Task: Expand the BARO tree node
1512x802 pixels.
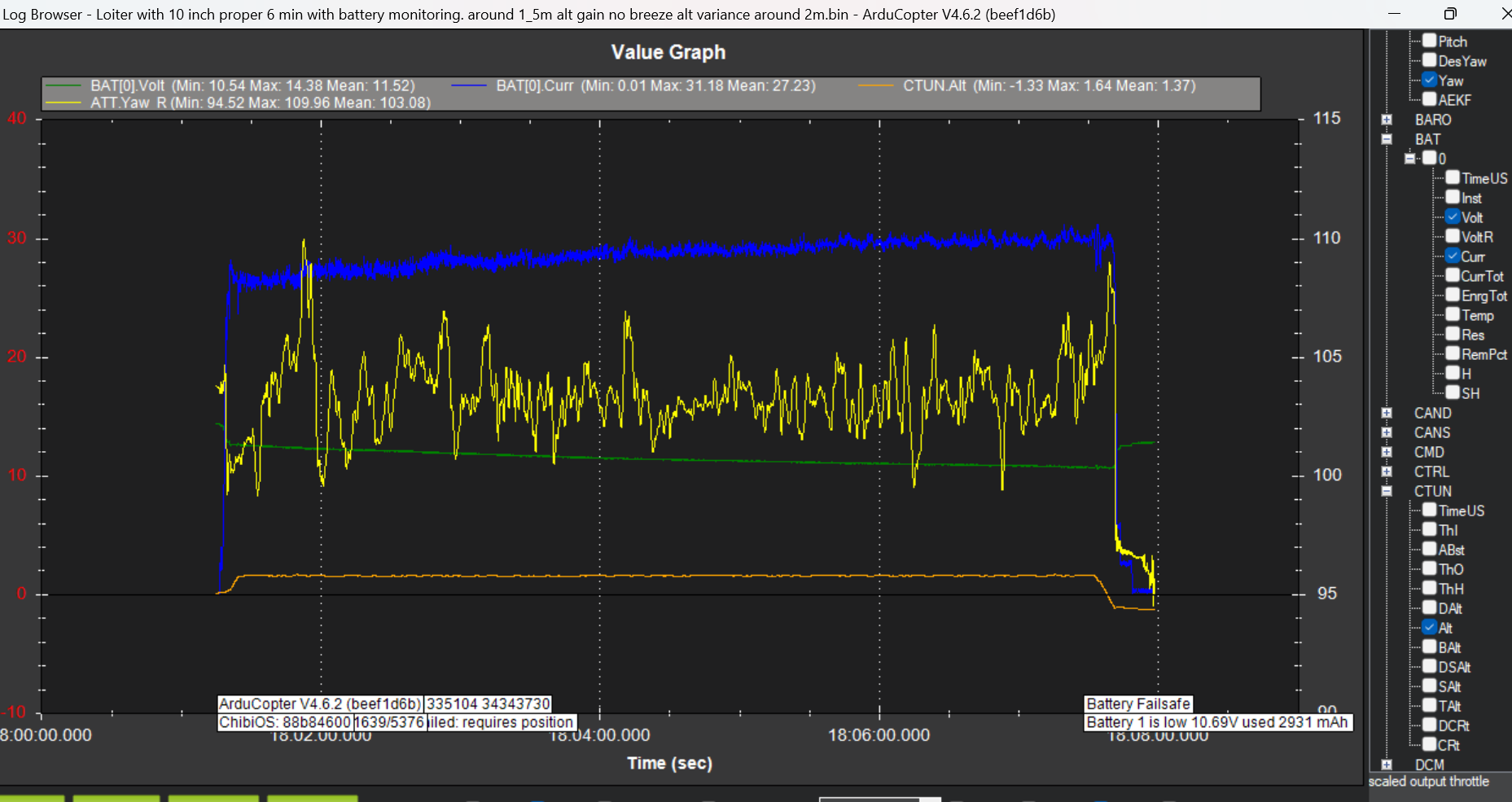Action: (x=1387, y=120)
